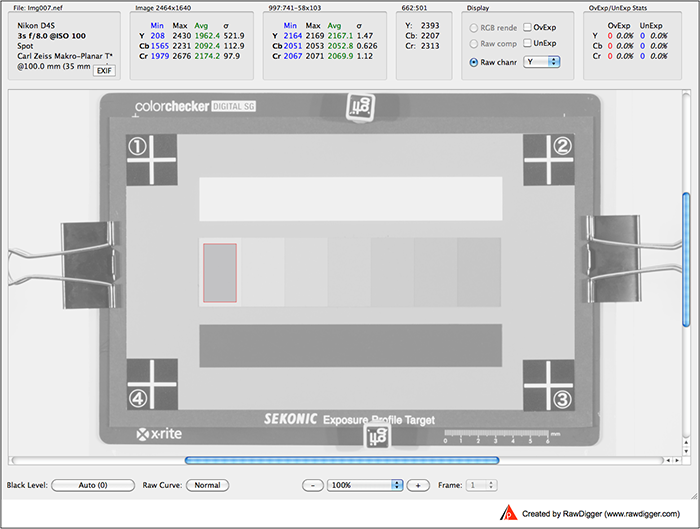Screen dimensions: 700x529
Task: Enable the OvExp checkbox
Action: pyautogui.click(x=527, y=27)
